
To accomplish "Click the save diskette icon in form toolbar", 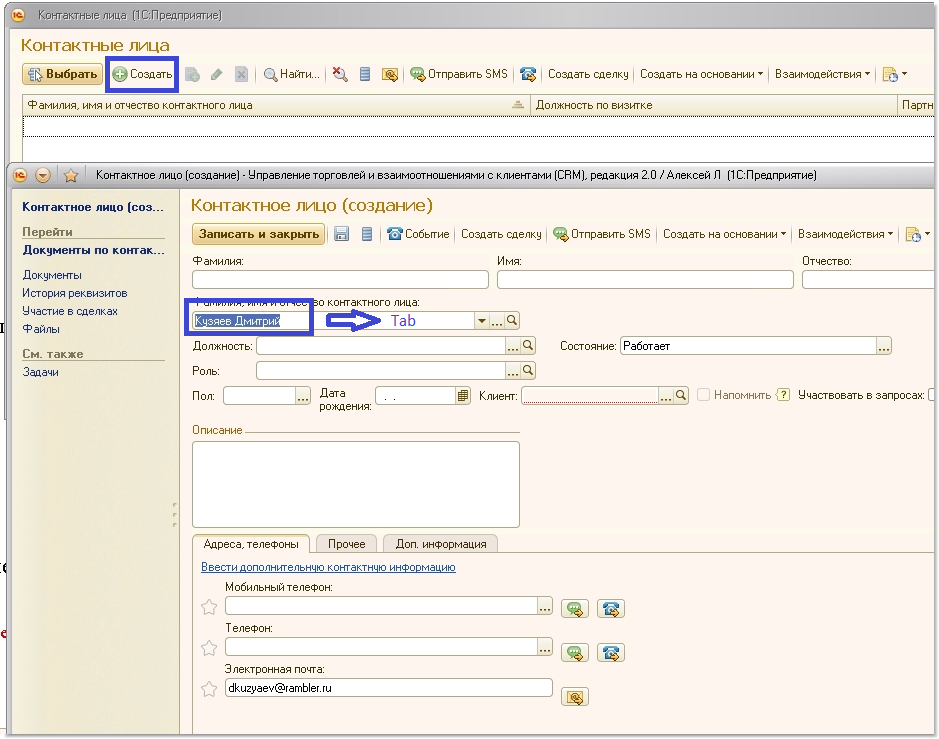I will coord(342,234).
